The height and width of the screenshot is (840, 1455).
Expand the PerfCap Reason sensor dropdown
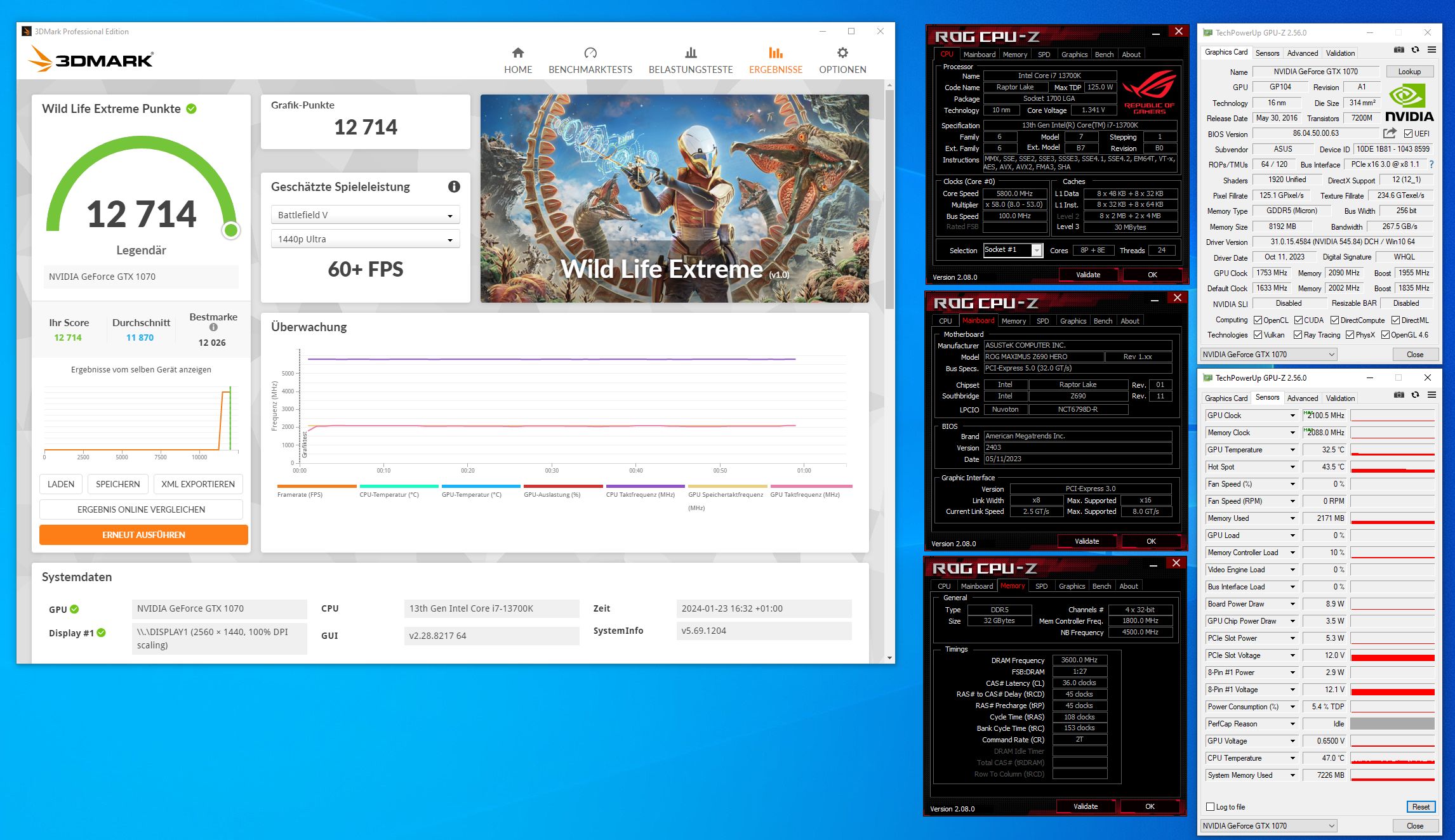(x=1292, y=724)
